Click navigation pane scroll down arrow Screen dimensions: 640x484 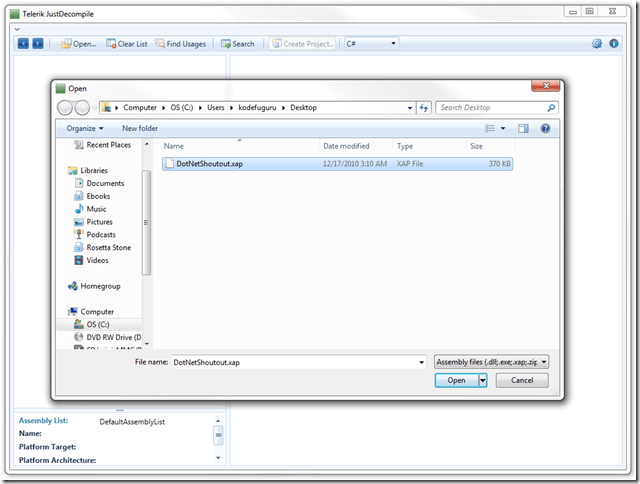point(147,344)
